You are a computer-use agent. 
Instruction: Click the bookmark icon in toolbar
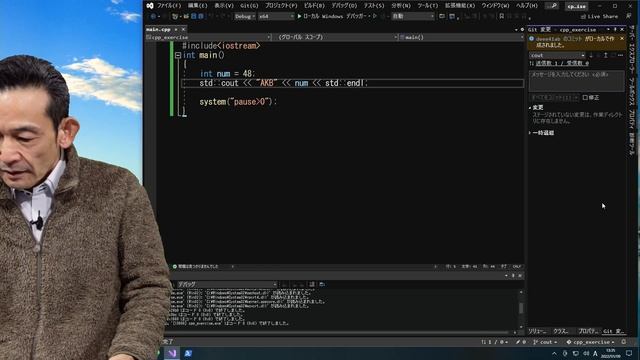pyautogui.click(x=502, y=16)
